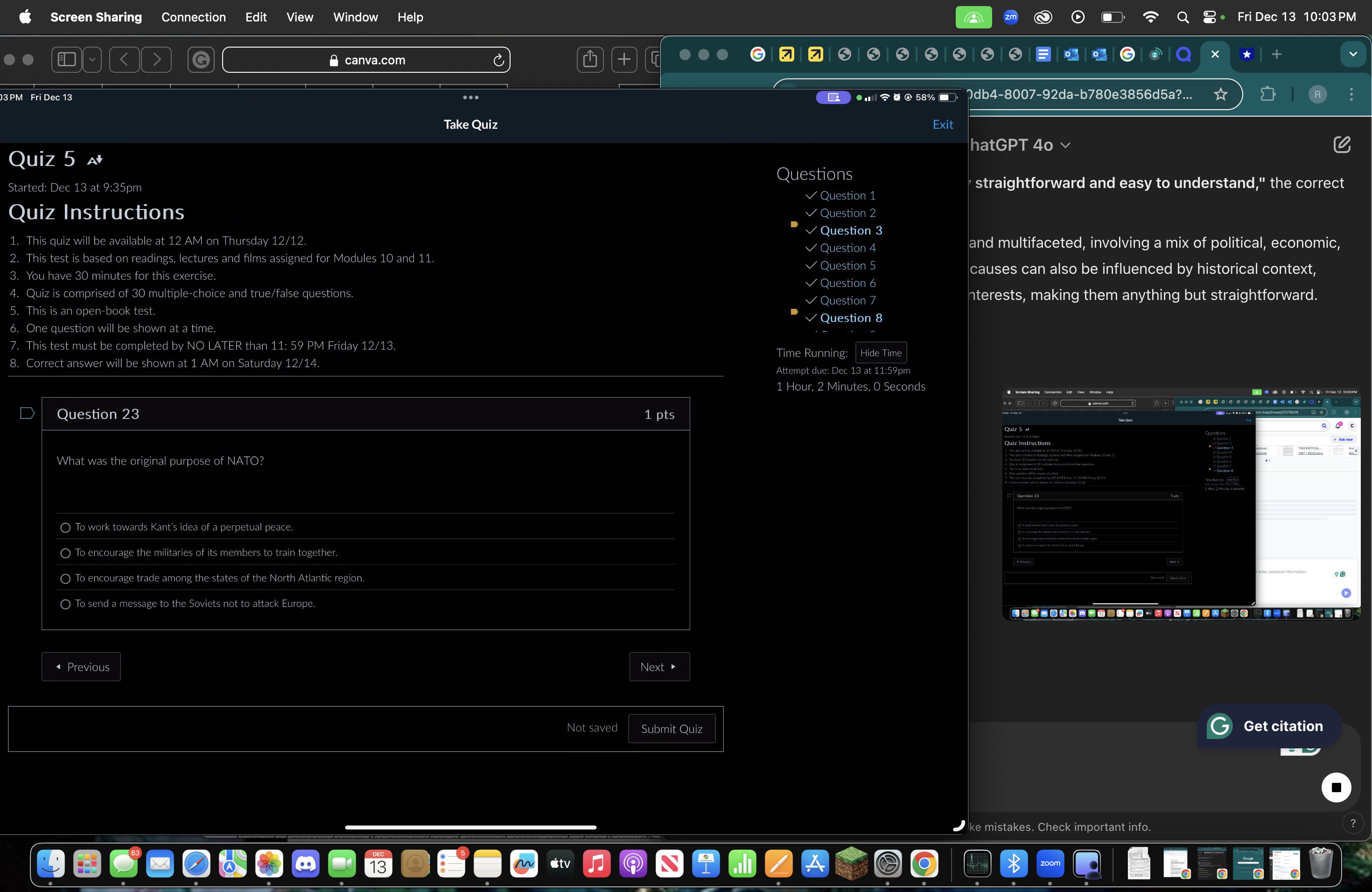Open Control Center from the menu bar
The image size is (1372, 892).
[x=1211, y=17]
